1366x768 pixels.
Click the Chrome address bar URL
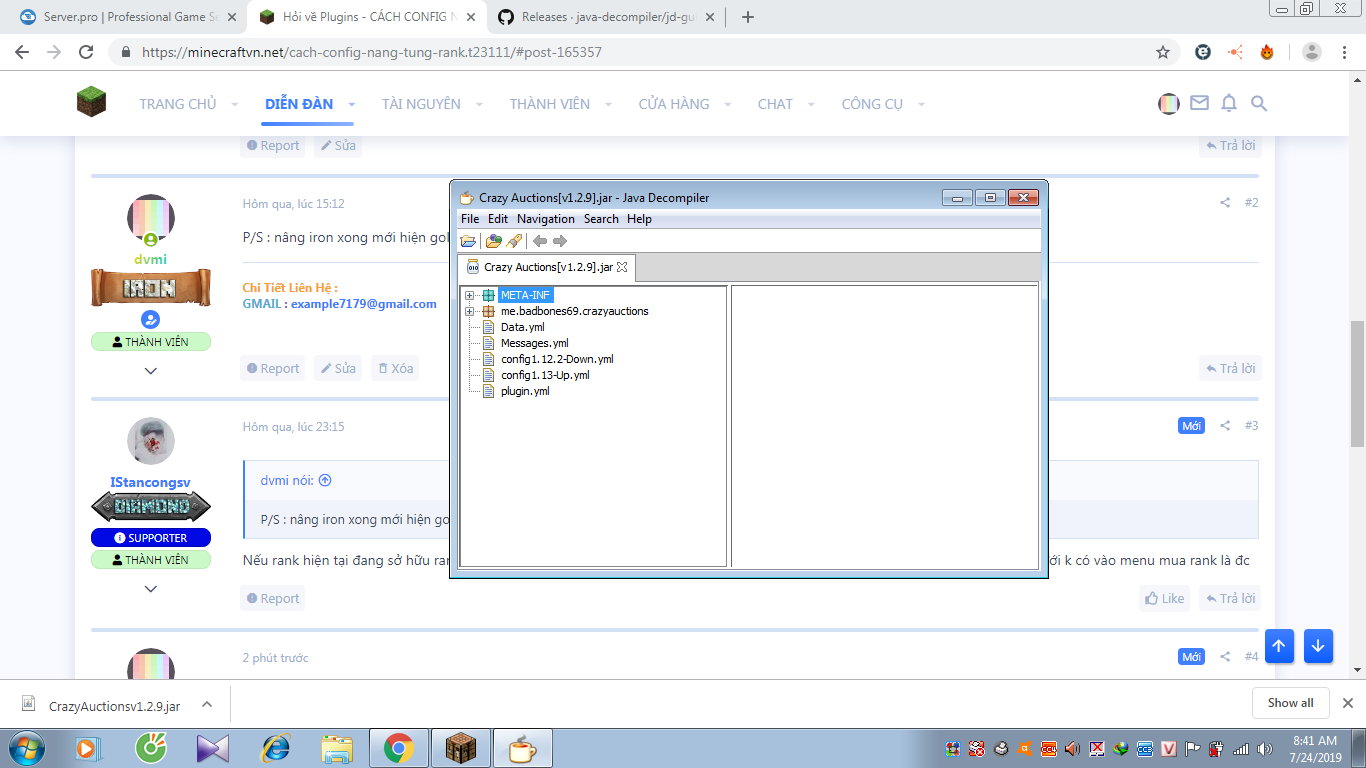pos(372,52)
